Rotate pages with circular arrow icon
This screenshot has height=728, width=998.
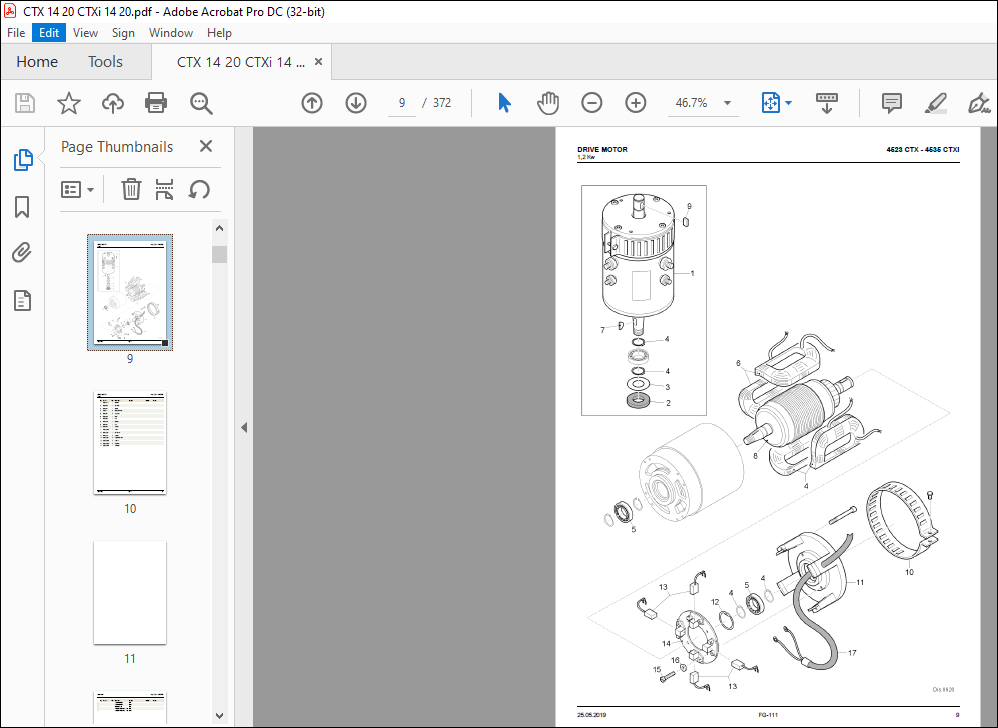tap(199, 190)
